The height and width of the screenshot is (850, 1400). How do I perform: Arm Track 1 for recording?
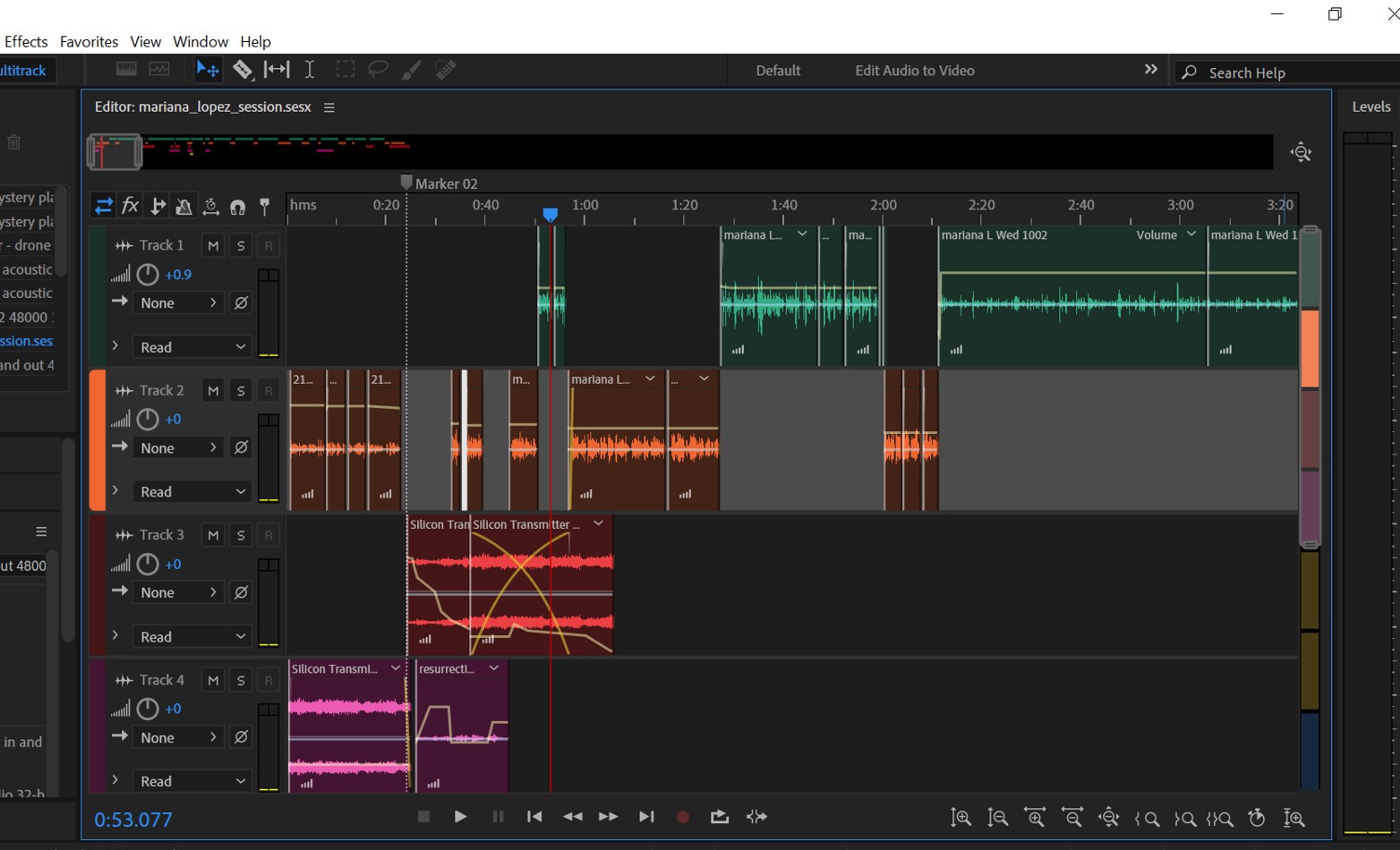click(268, 244)
